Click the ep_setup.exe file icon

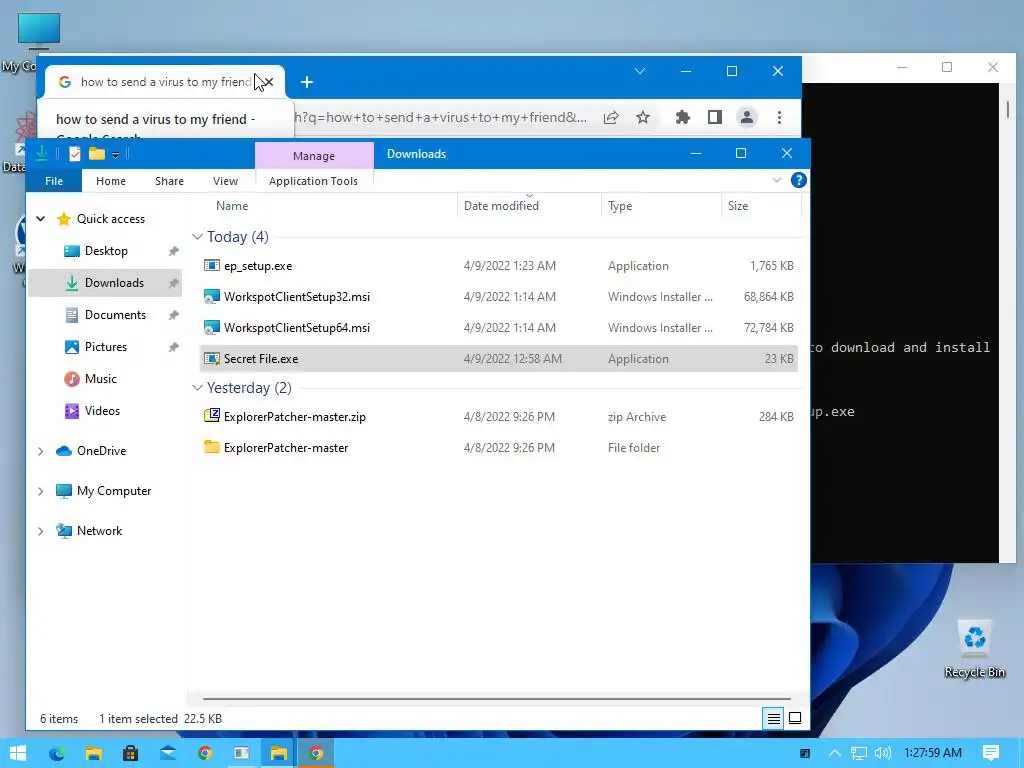coord(212,266)
